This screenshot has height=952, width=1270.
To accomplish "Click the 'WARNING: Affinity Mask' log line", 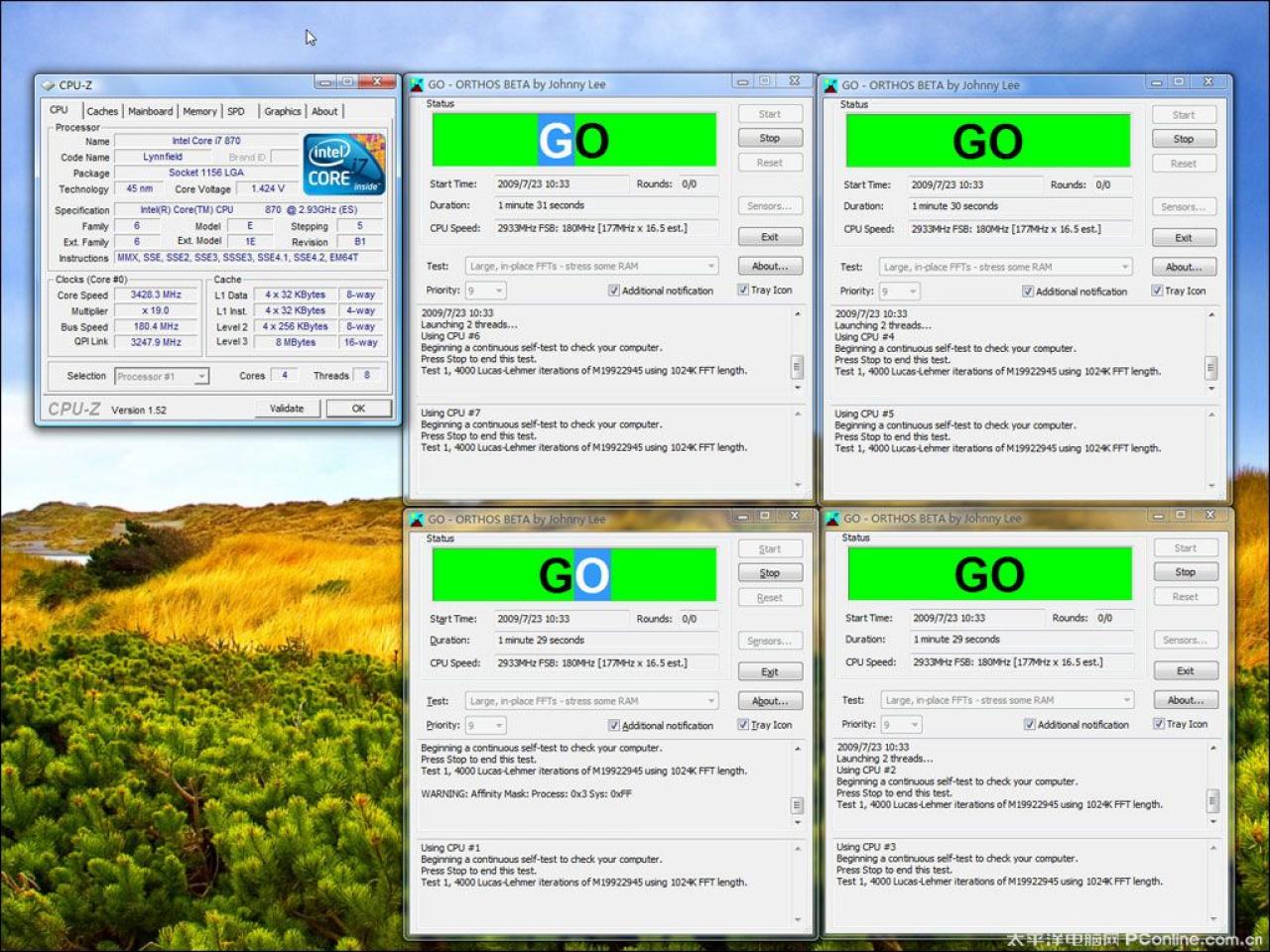I will pos(526,794).
